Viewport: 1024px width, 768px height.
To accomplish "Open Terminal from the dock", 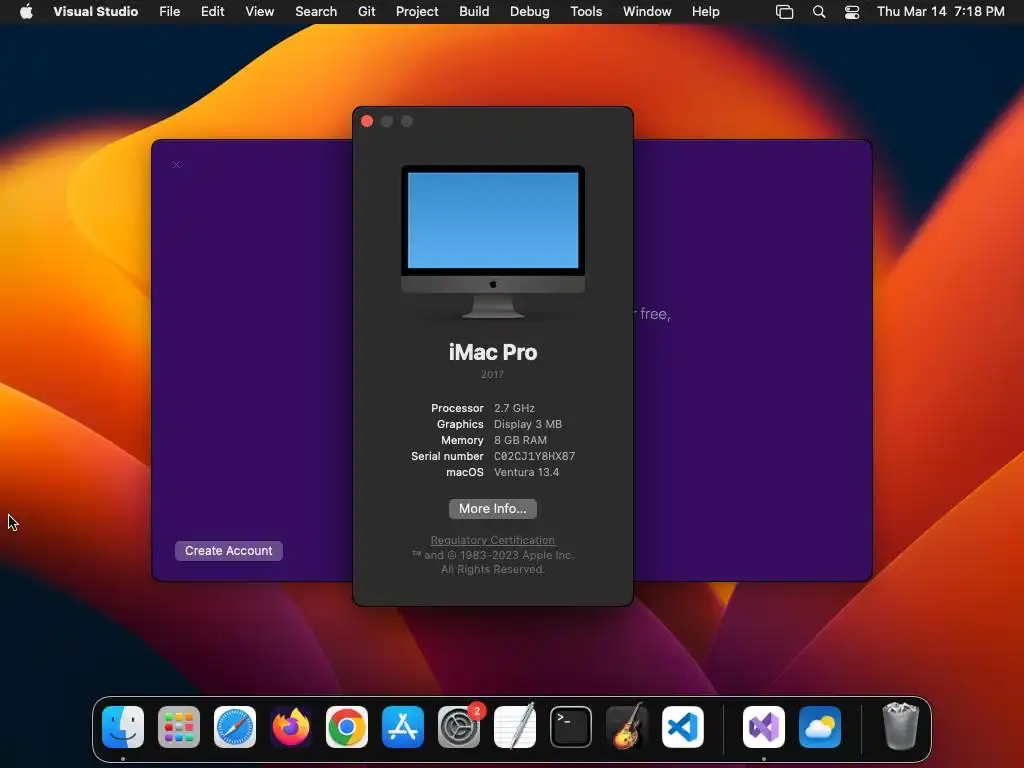I will coord(571,727).
